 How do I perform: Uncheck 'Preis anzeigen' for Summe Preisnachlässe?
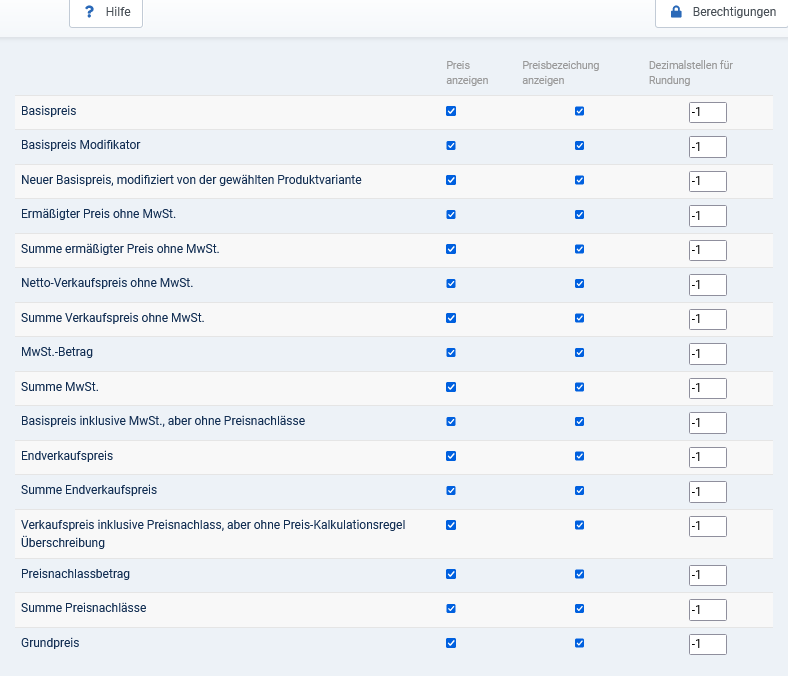coord(451,608)
